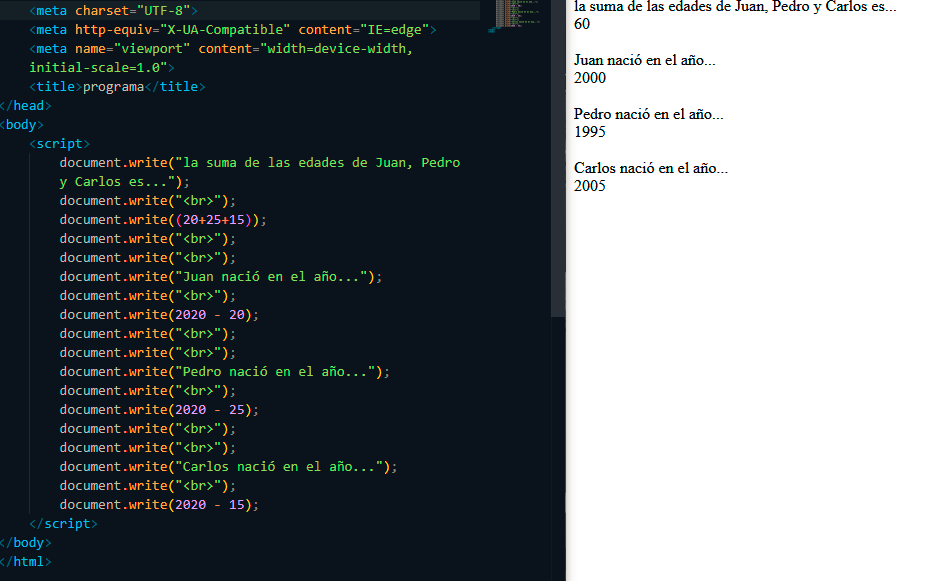
Task: Click 'Juan nació en el año...' in browser preview
Action: [x=643, y=60]
